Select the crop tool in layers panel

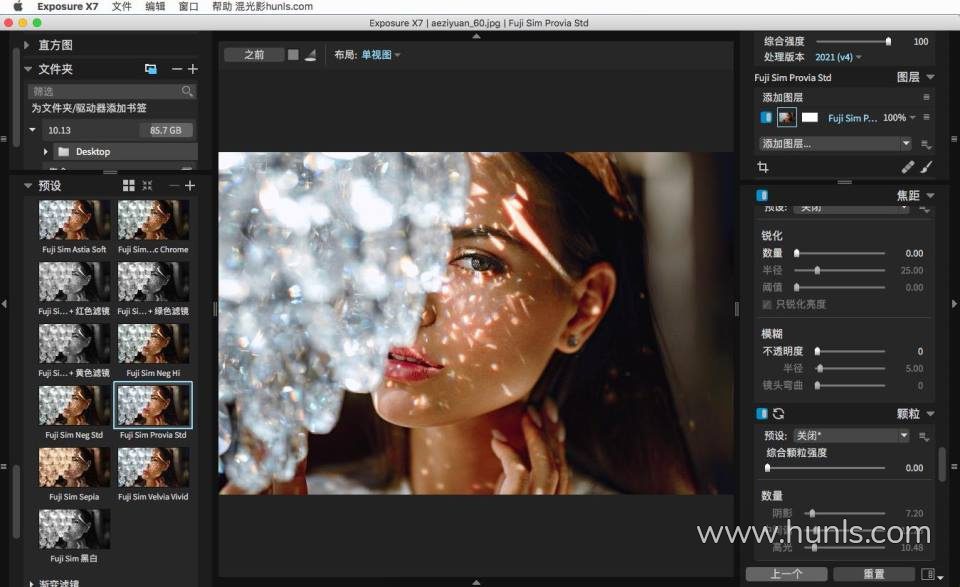coord(763,167)
